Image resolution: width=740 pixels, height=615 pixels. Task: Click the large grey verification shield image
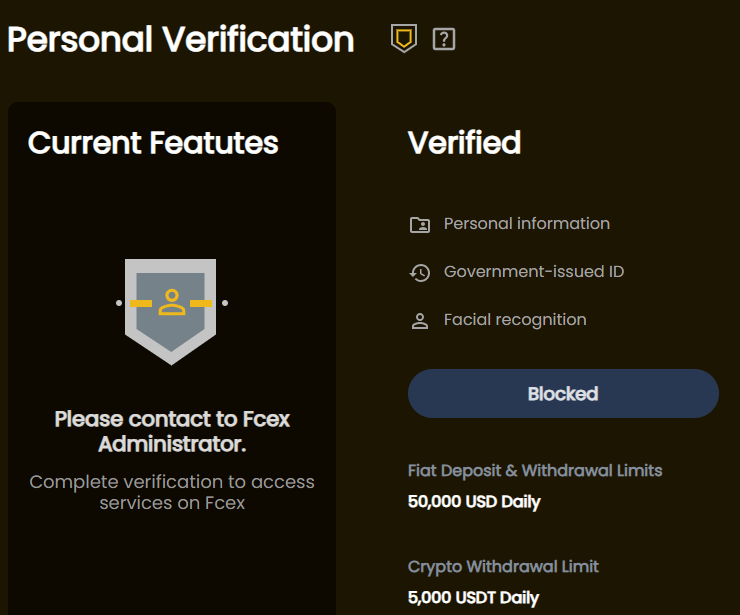point(171,312)
